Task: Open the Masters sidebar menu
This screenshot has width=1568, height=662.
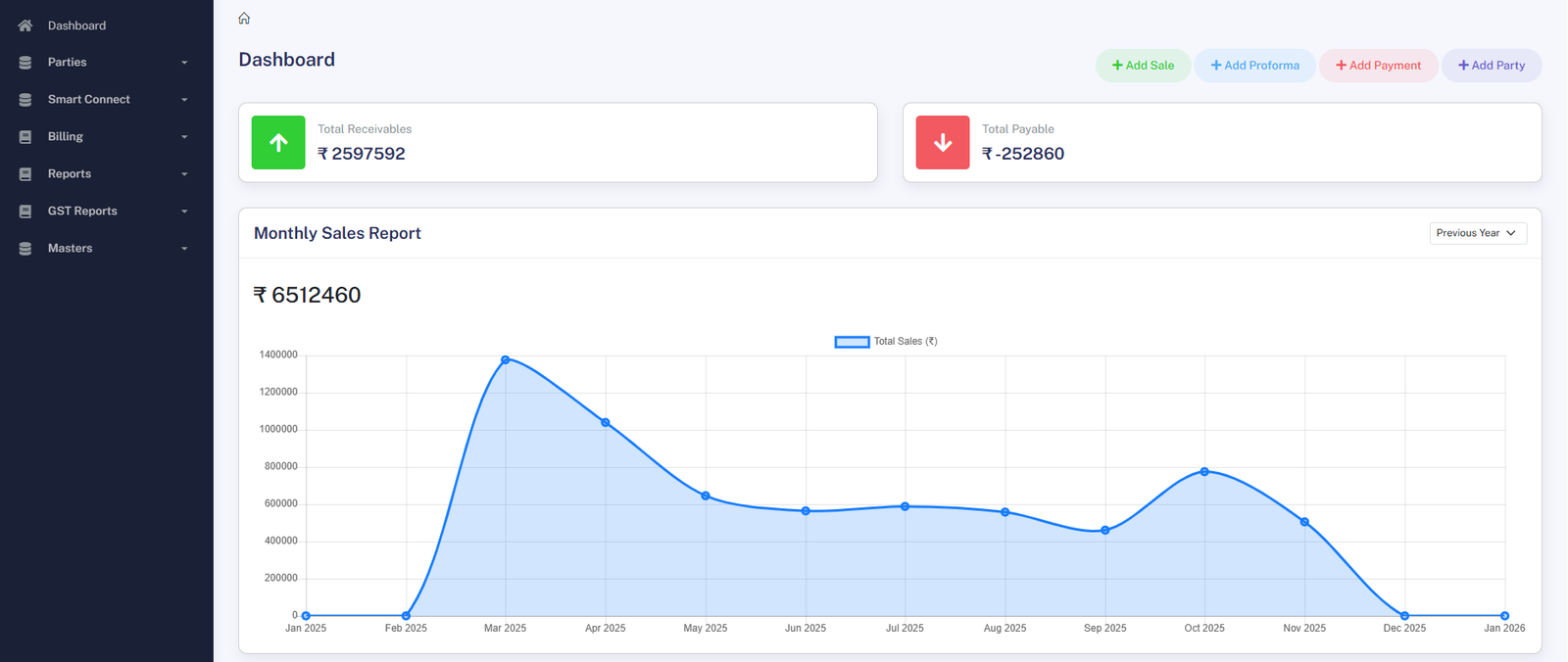Action: [x=106, y=249]
